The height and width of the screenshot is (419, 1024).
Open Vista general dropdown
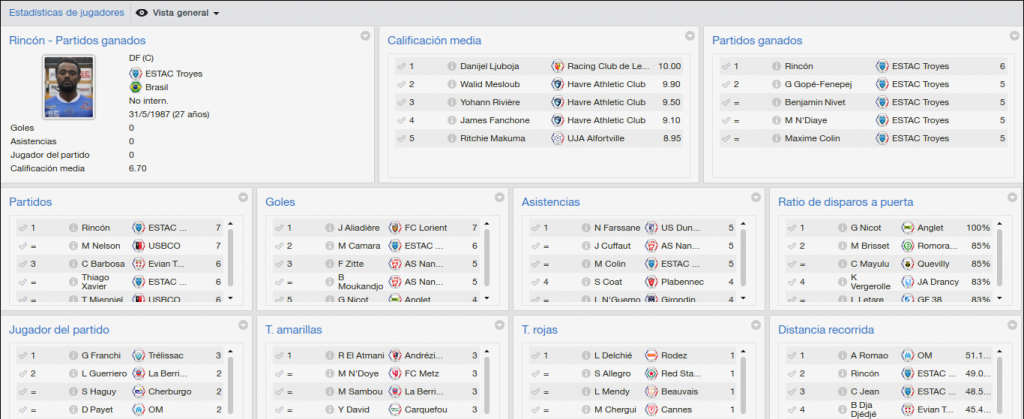(178, 13)
